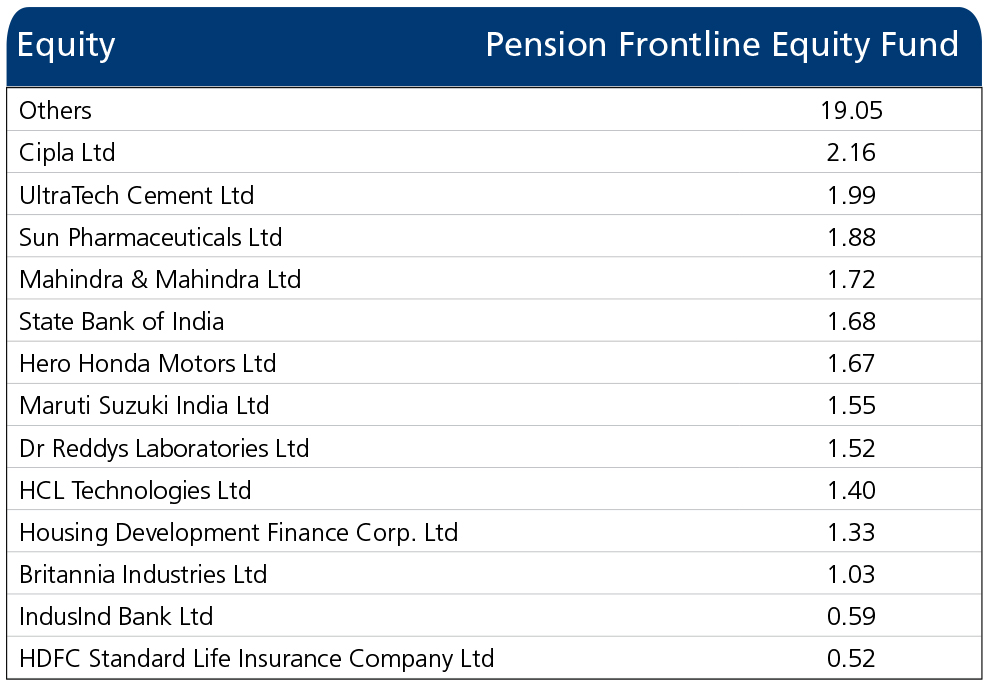
Task: Select Mahindra & Mahindra Ltd row
Action: [494, 279]
